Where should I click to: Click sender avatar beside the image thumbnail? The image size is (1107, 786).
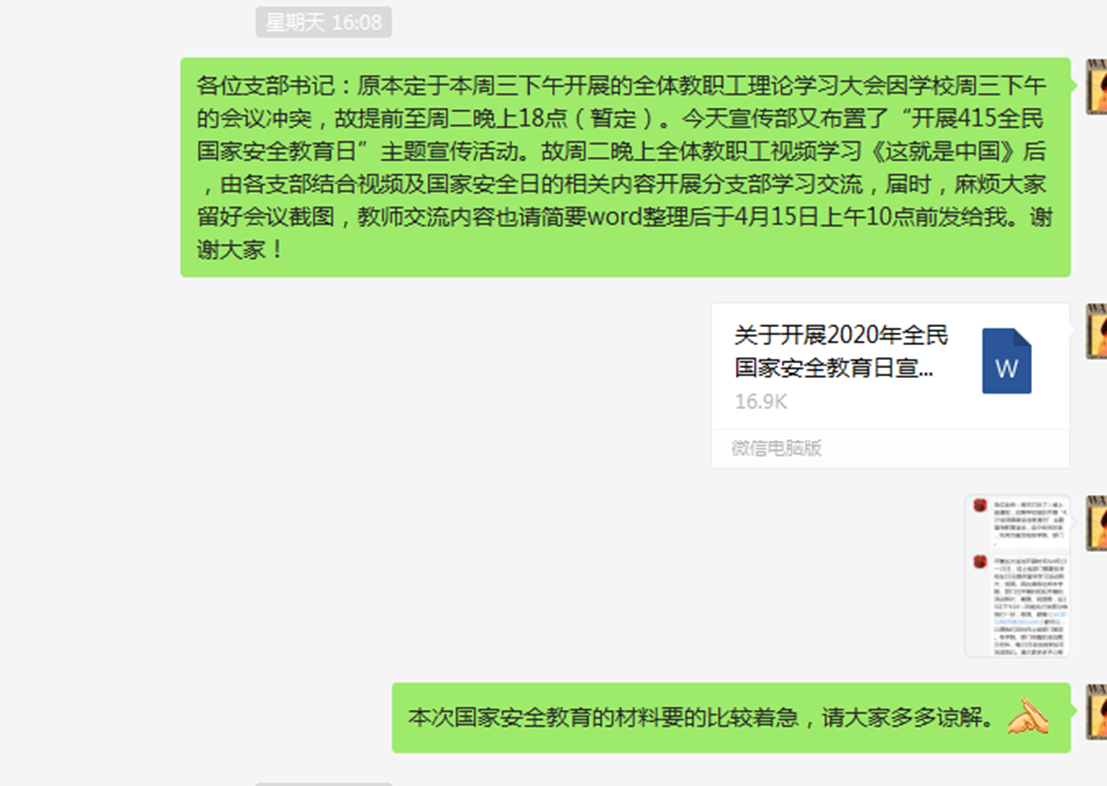point(1096,523)
